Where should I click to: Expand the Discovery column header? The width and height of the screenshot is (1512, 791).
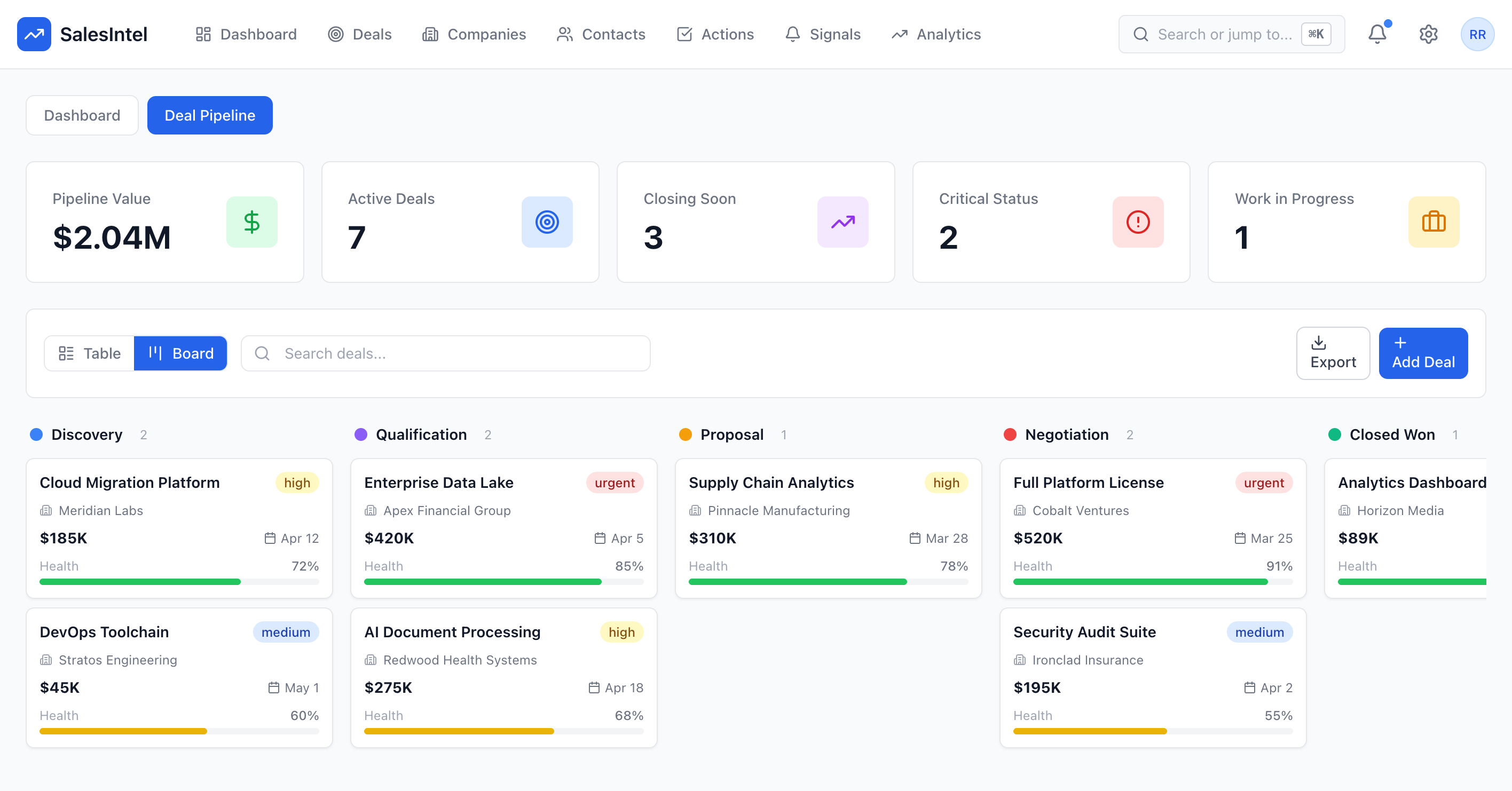(86, 434)
